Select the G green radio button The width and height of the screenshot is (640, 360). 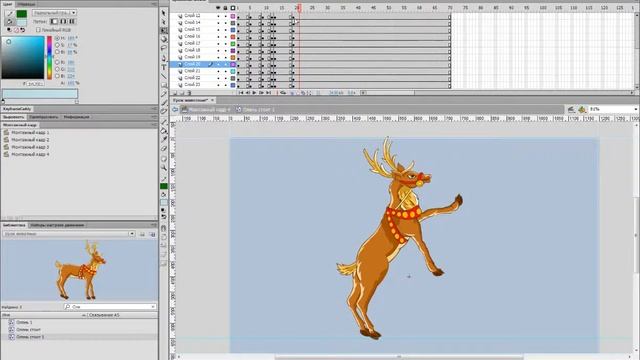tap(57, 69)
